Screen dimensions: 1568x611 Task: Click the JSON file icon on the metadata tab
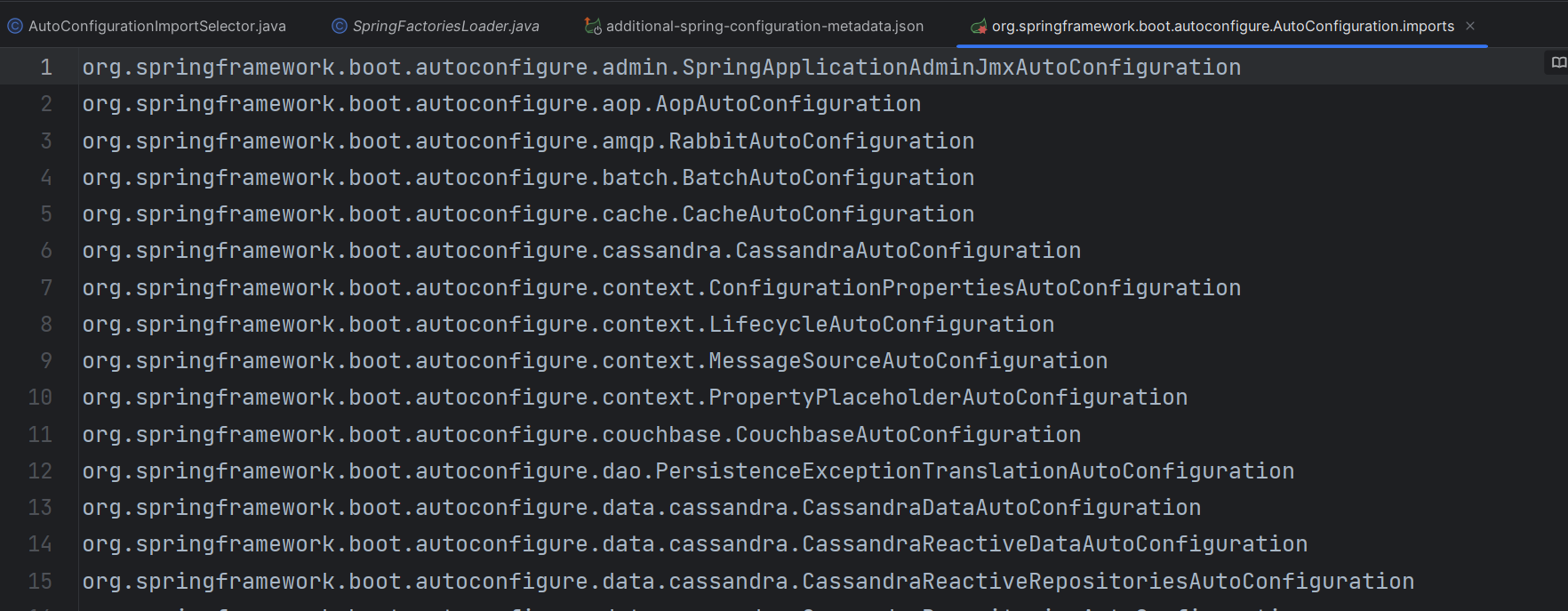(x=592, y=26)
